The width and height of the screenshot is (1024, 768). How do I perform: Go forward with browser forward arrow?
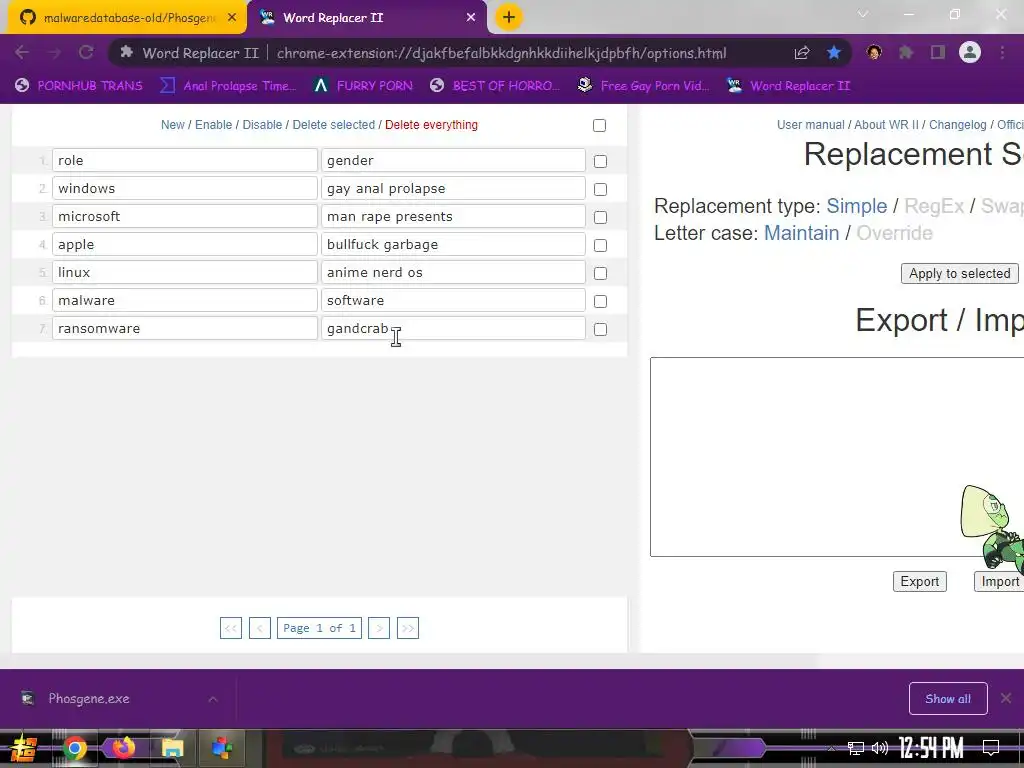(54, 53)
